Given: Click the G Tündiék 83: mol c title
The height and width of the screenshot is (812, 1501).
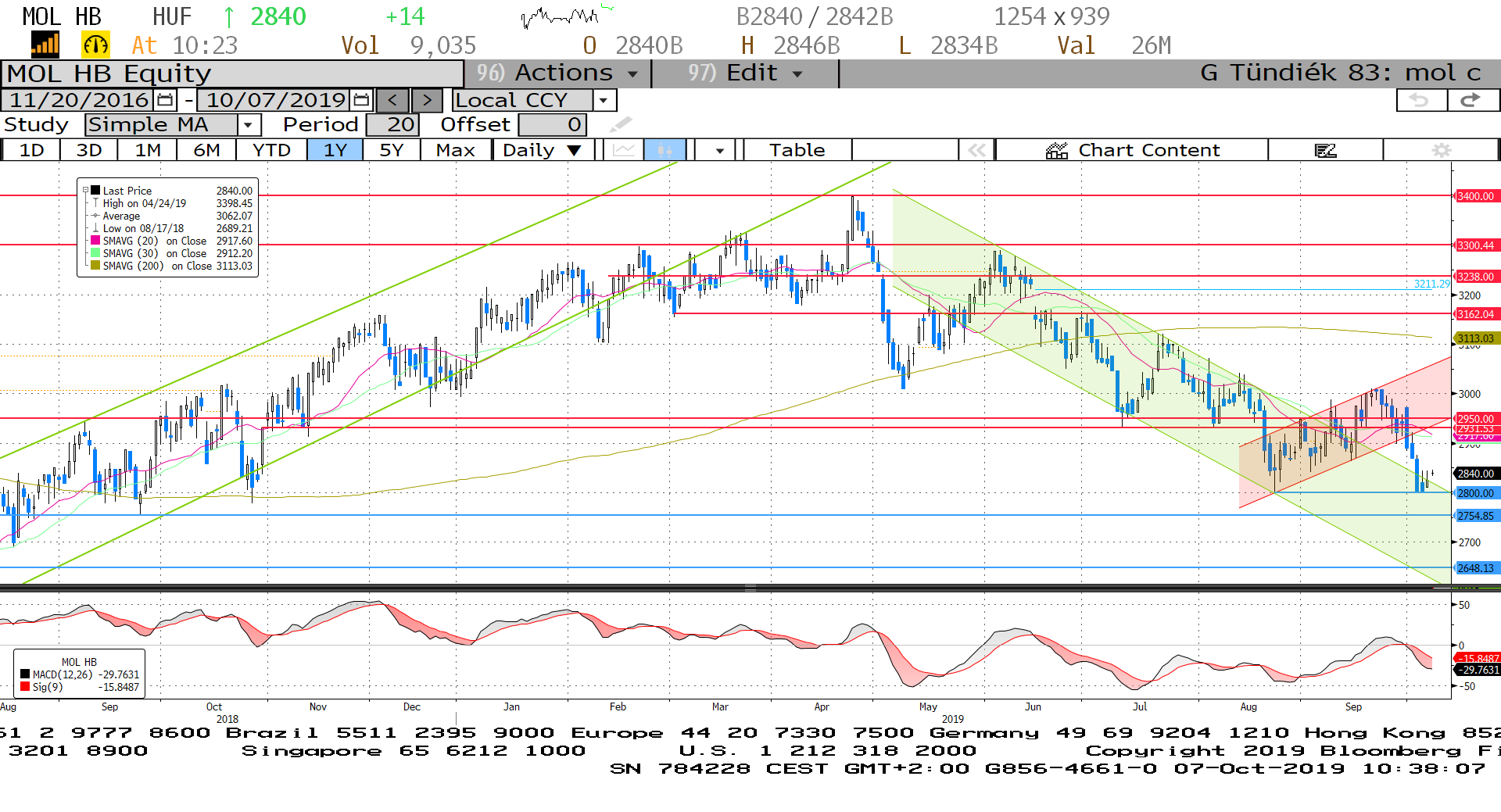Looking at the screenshot, I should [1340, 73].
